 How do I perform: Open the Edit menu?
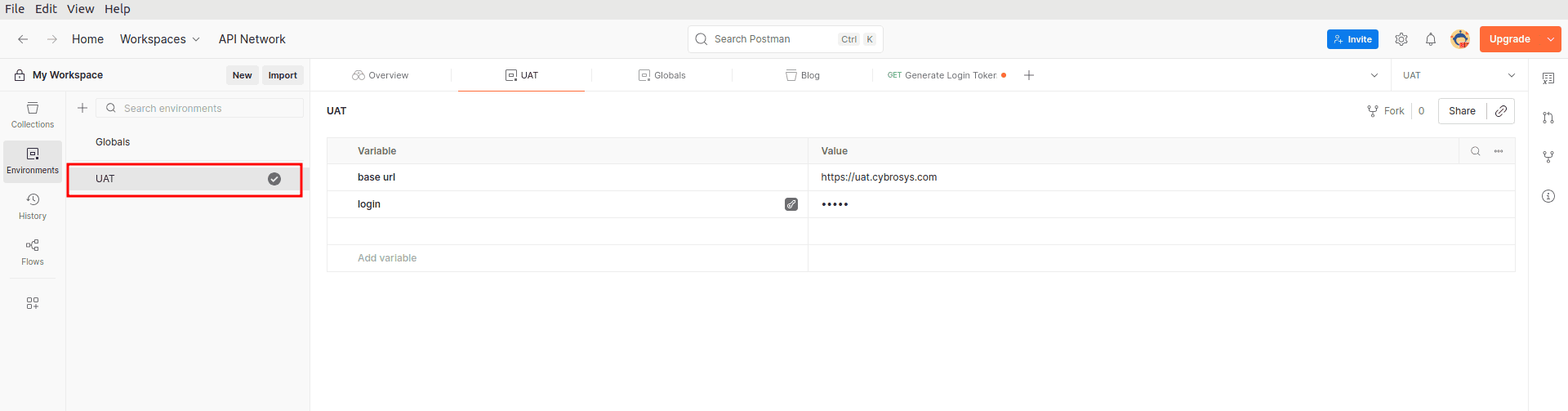pyautogui.click(x=46, y=9)
